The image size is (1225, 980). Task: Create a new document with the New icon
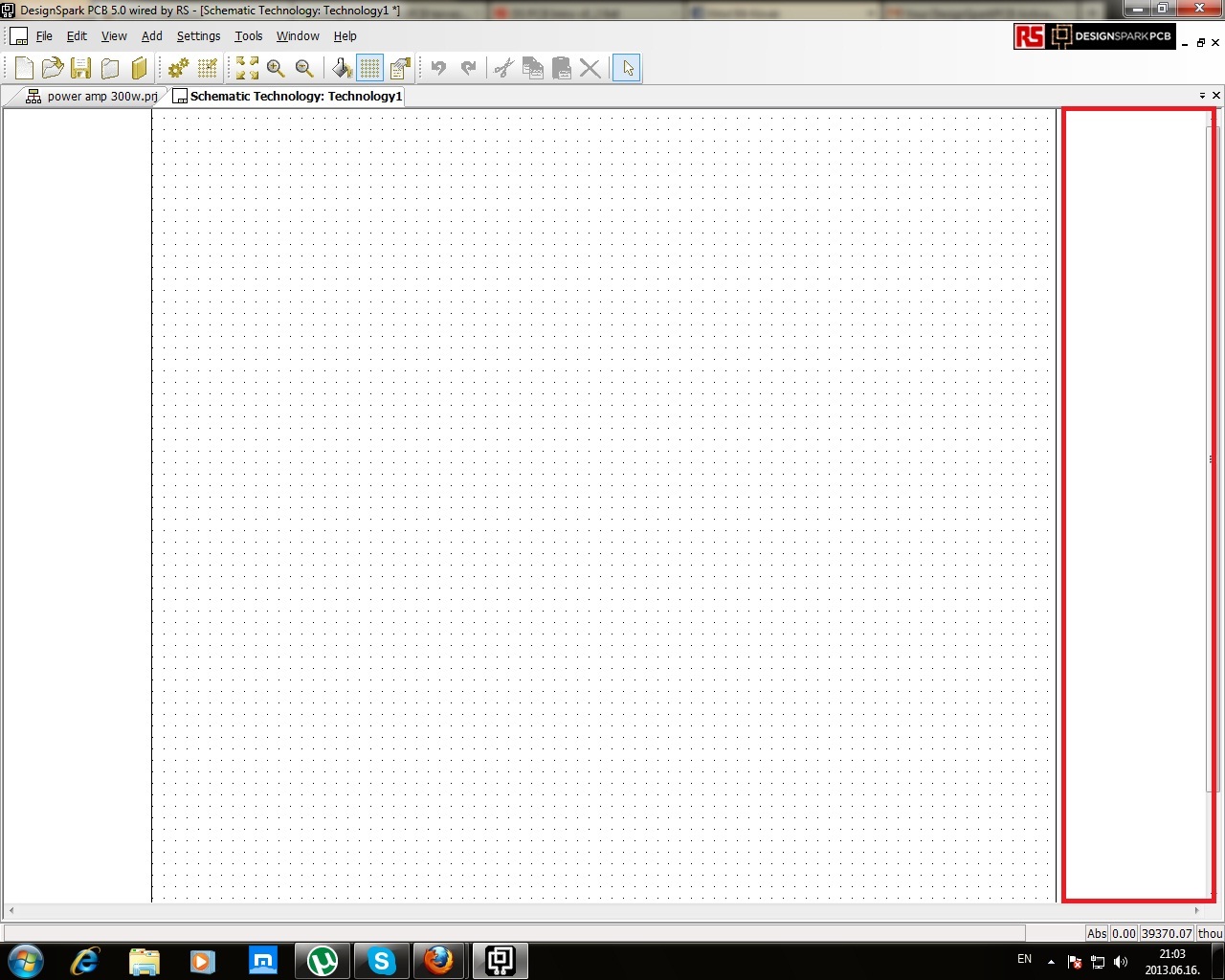coord(24,68)
